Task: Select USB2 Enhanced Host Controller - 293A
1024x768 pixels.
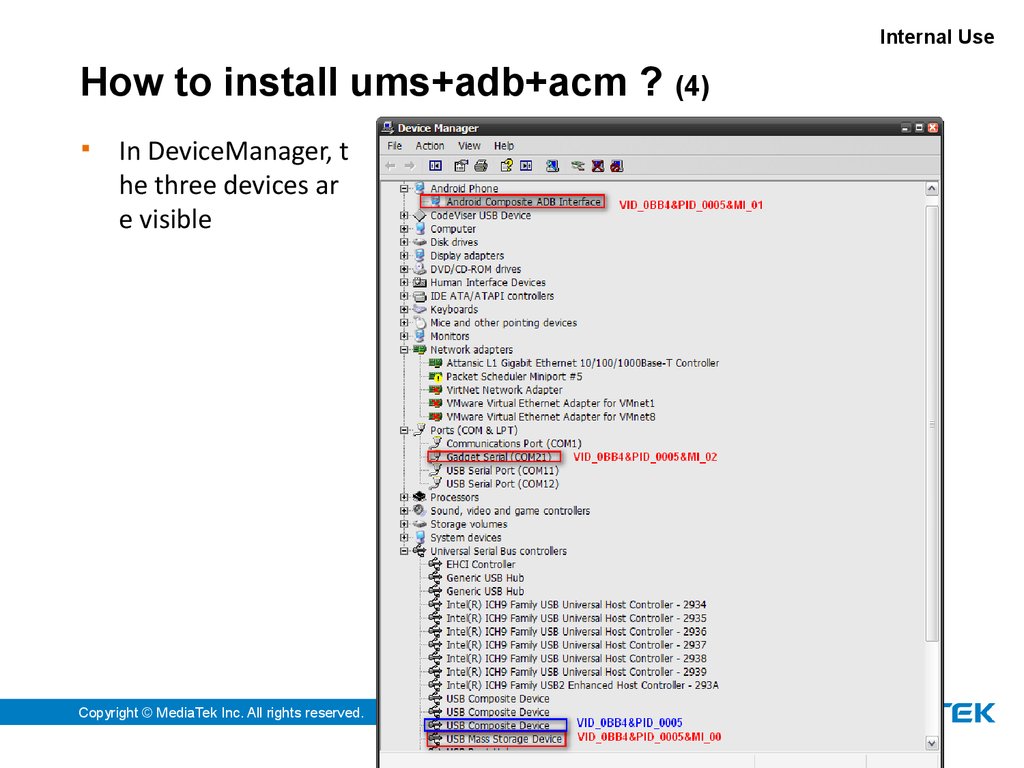Action: tap(582, 685)
